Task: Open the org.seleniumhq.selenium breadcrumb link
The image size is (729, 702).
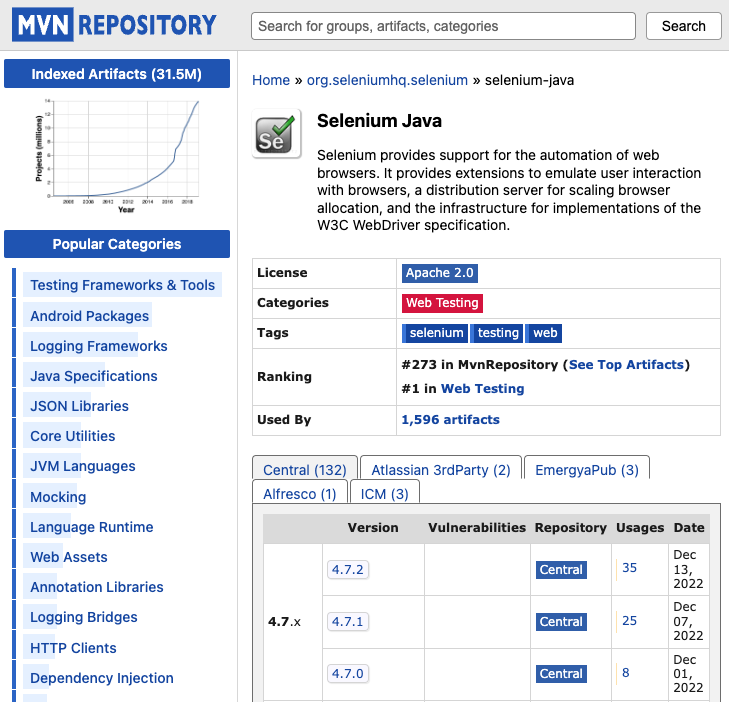Action: click(387, 80)
